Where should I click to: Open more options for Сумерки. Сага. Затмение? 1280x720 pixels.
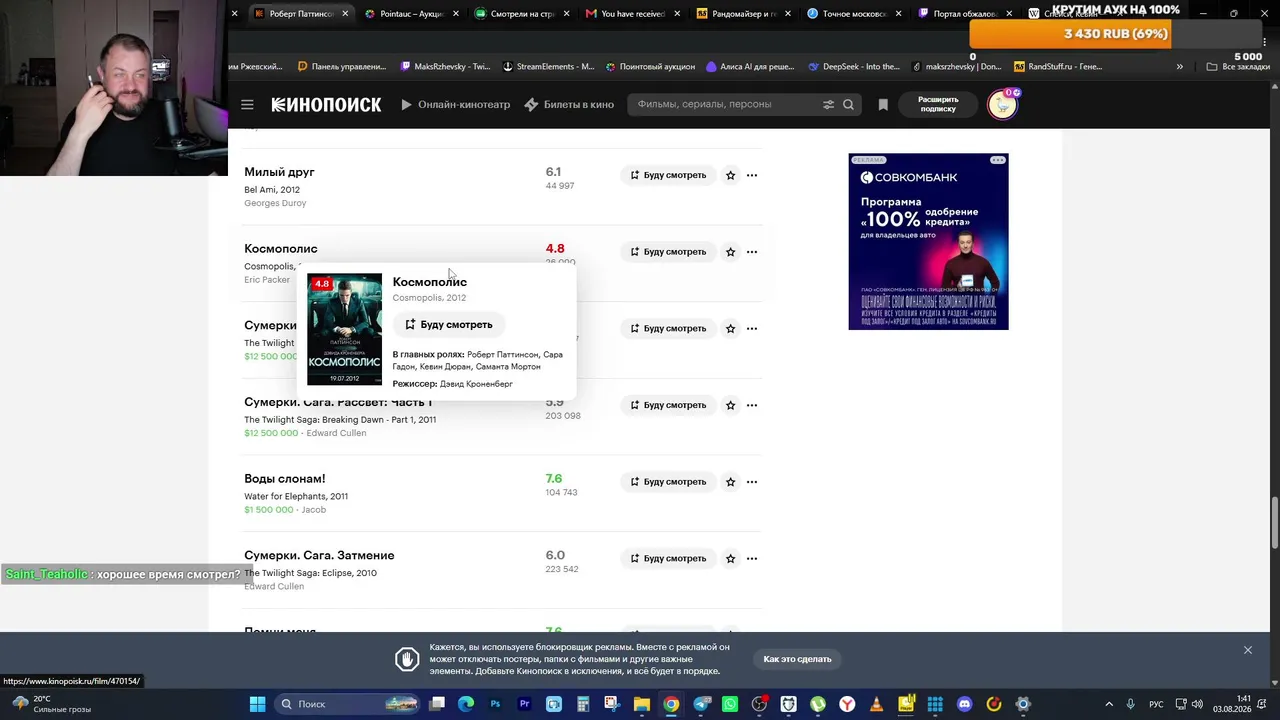coord(752,558)
